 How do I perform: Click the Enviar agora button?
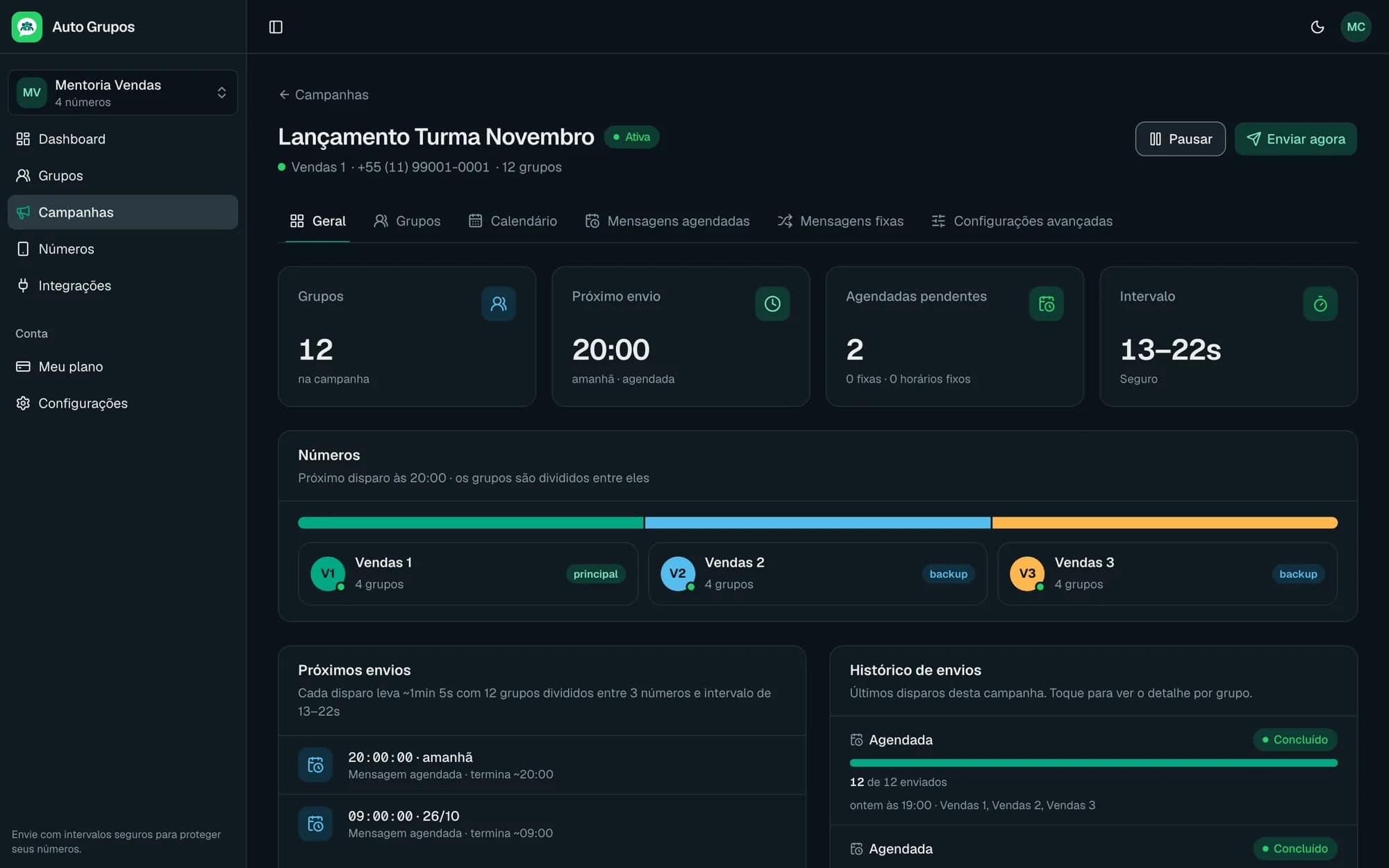pos(1295,139)
